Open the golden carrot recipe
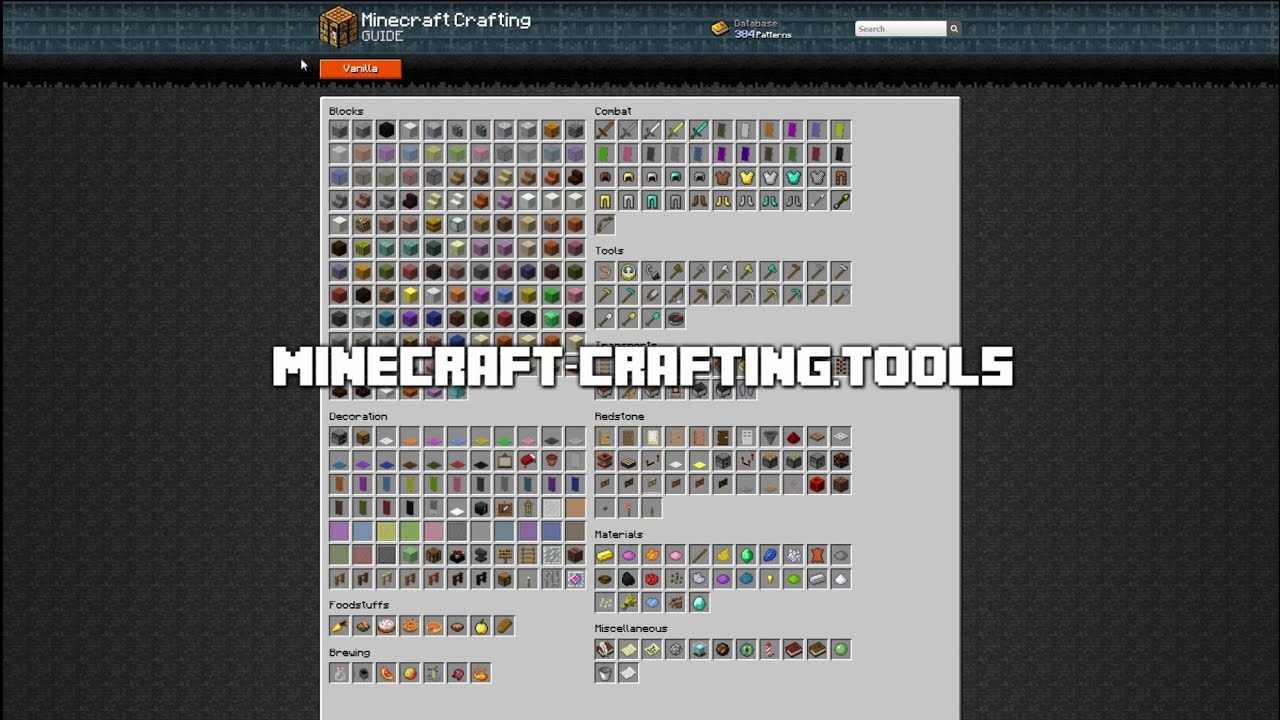Screen dimensions: 1280x720 pos(339,627)
